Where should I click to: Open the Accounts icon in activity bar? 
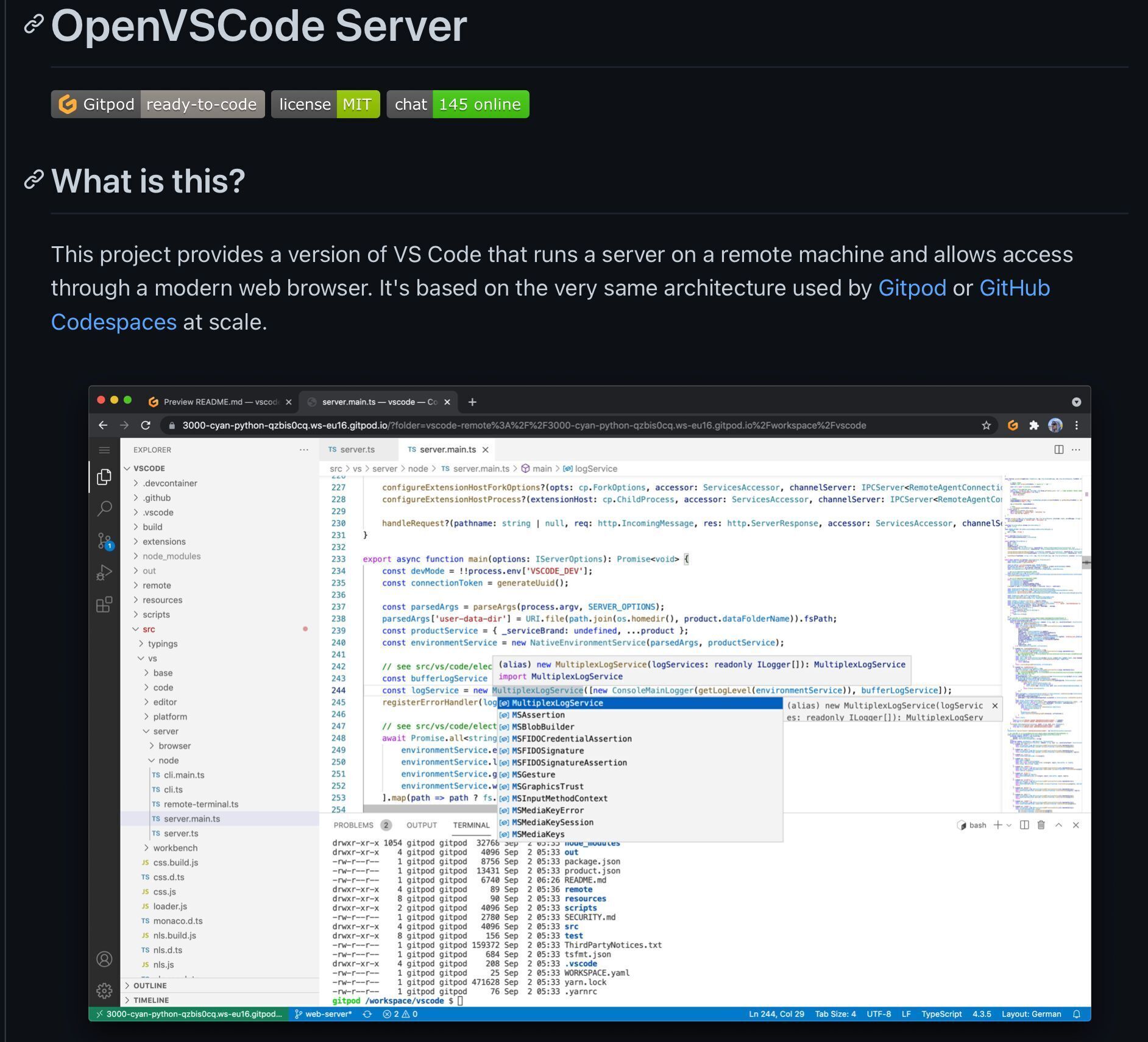104,959
